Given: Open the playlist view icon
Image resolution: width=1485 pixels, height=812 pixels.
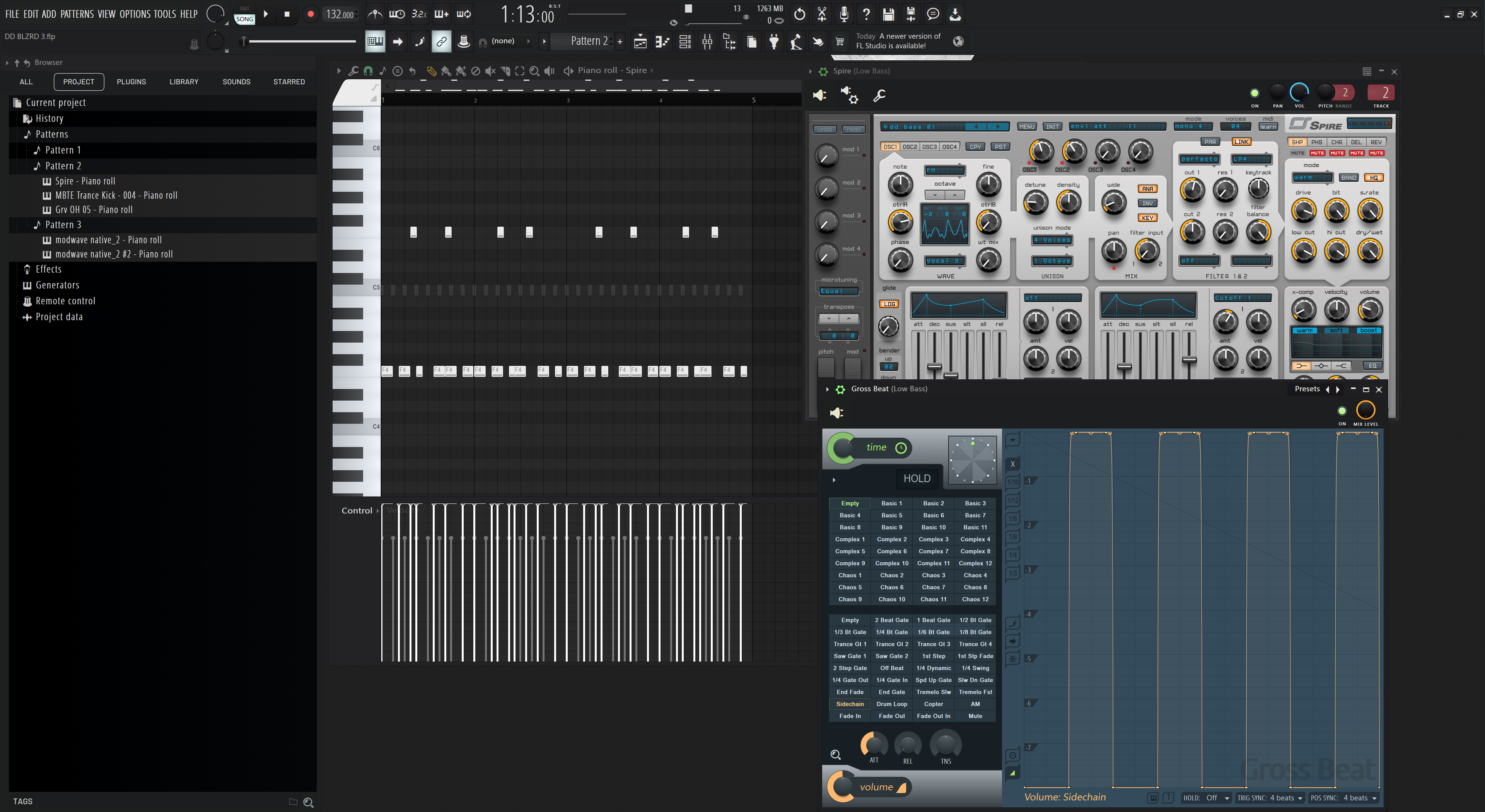Looking at the screenshot, I should [x=640, y=41].
